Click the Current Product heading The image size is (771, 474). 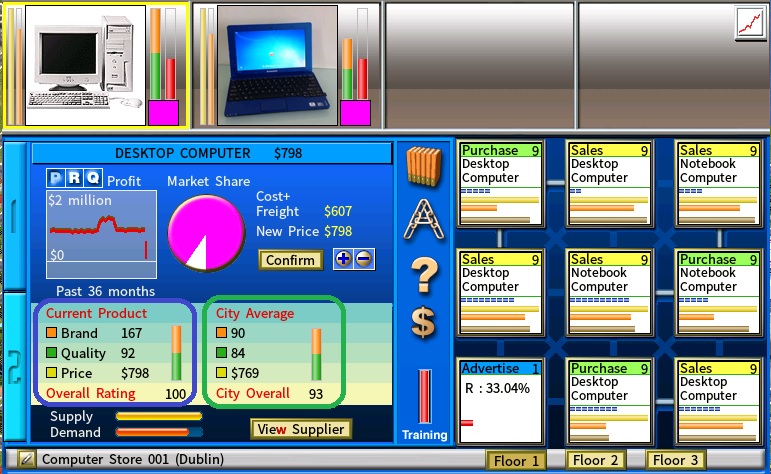96,313
